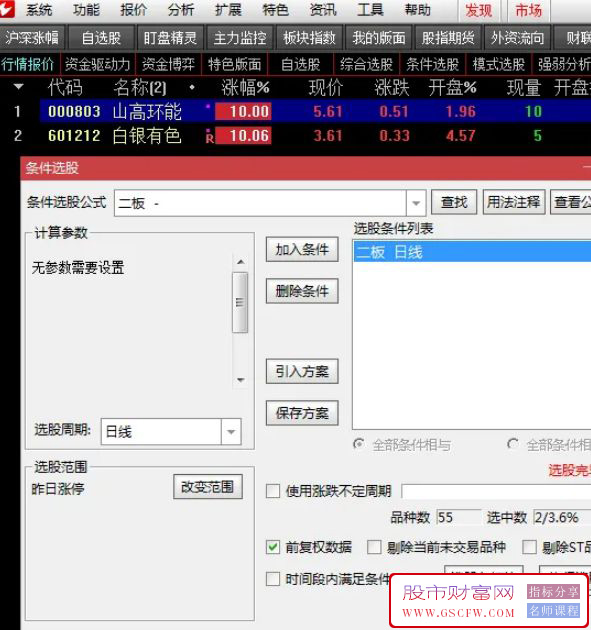Click the 引入方案 button
This screenshot has height=630, width=591.
[302, 371]
